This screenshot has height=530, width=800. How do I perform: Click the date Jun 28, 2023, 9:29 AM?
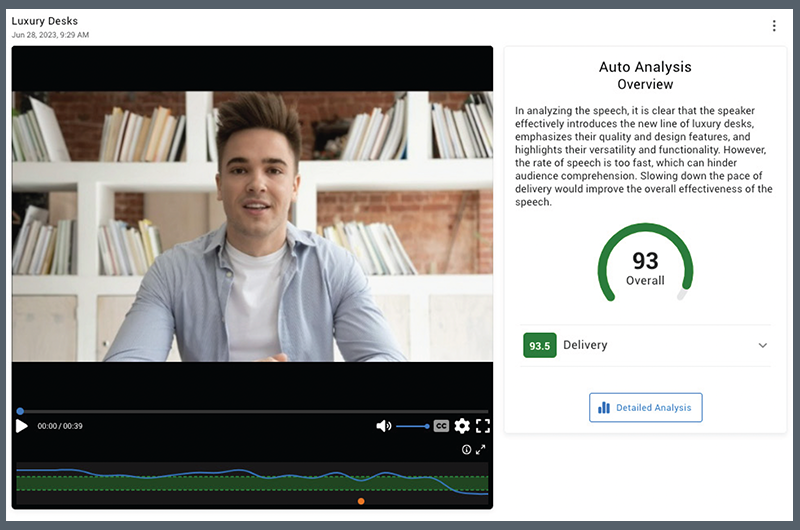coord(51,35)
